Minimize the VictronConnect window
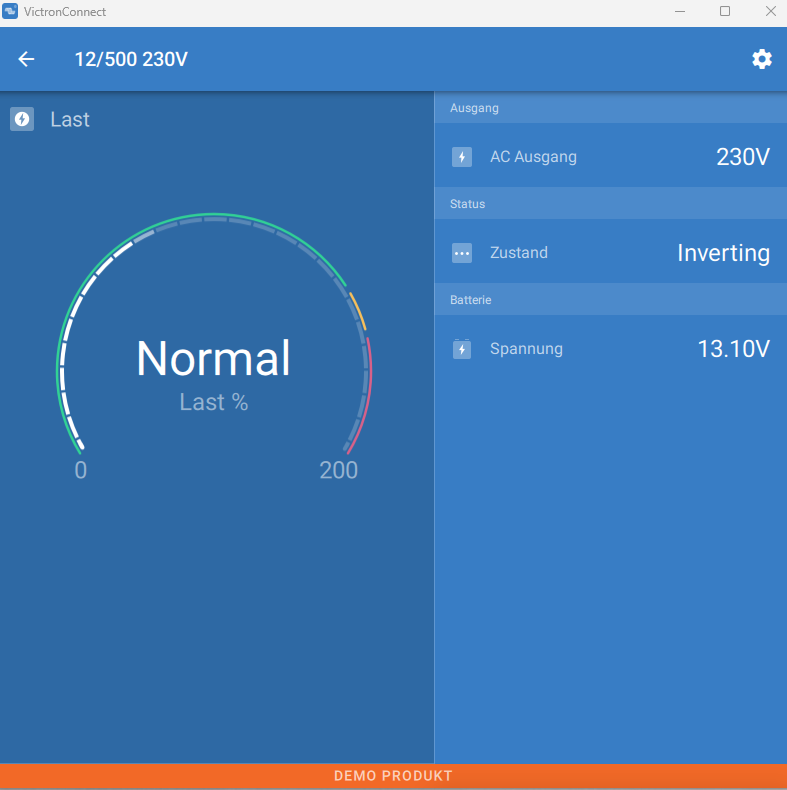This screenshot has height=790, width=787. (680, 11)
